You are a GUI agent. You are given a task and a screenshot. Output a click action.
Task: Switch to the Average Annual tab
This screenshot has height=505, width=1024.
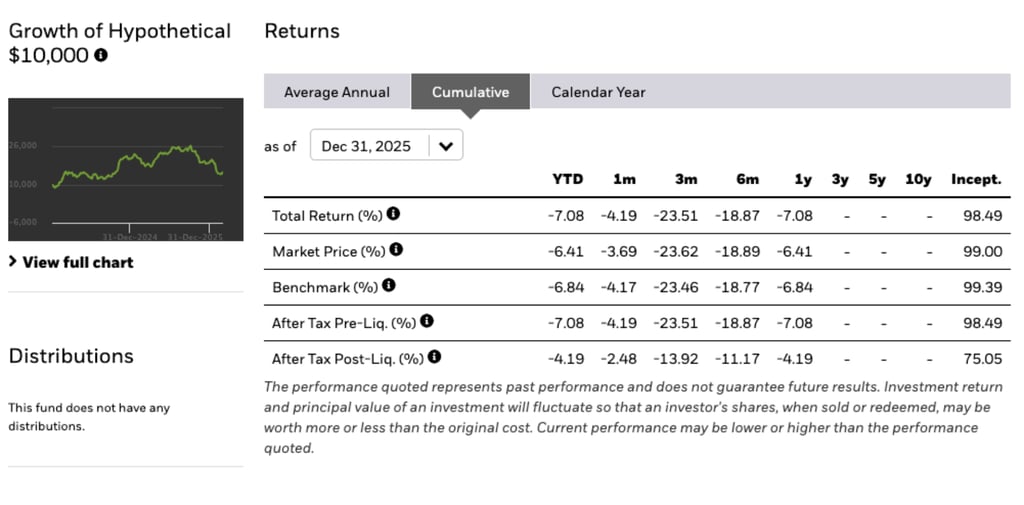point(337,92)
